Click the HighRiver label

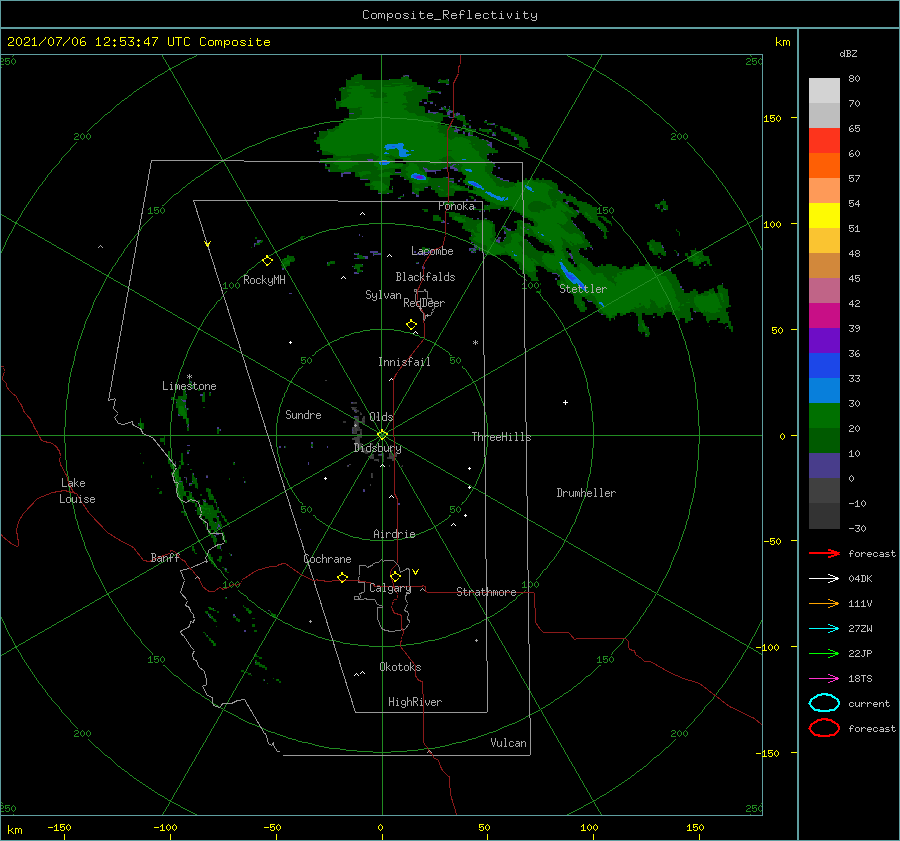click(x=415, y=702)
